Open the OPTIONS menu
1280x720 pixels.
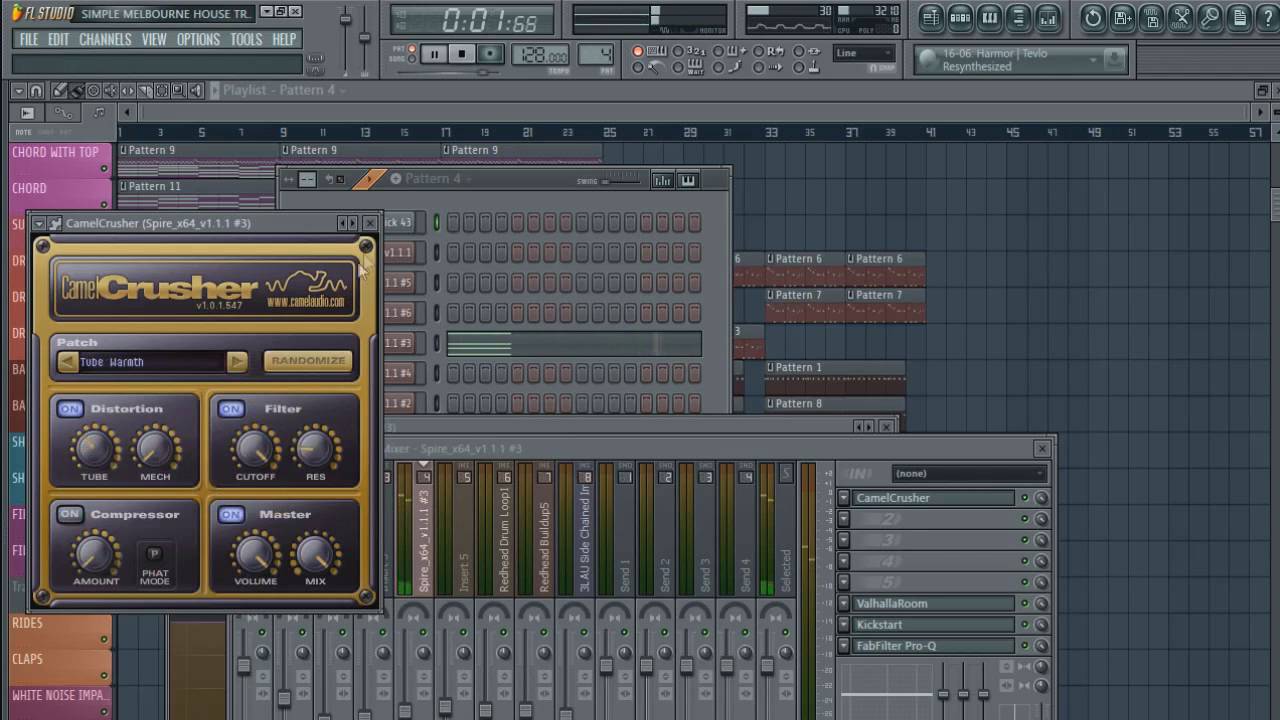click(x=198, y=40)
